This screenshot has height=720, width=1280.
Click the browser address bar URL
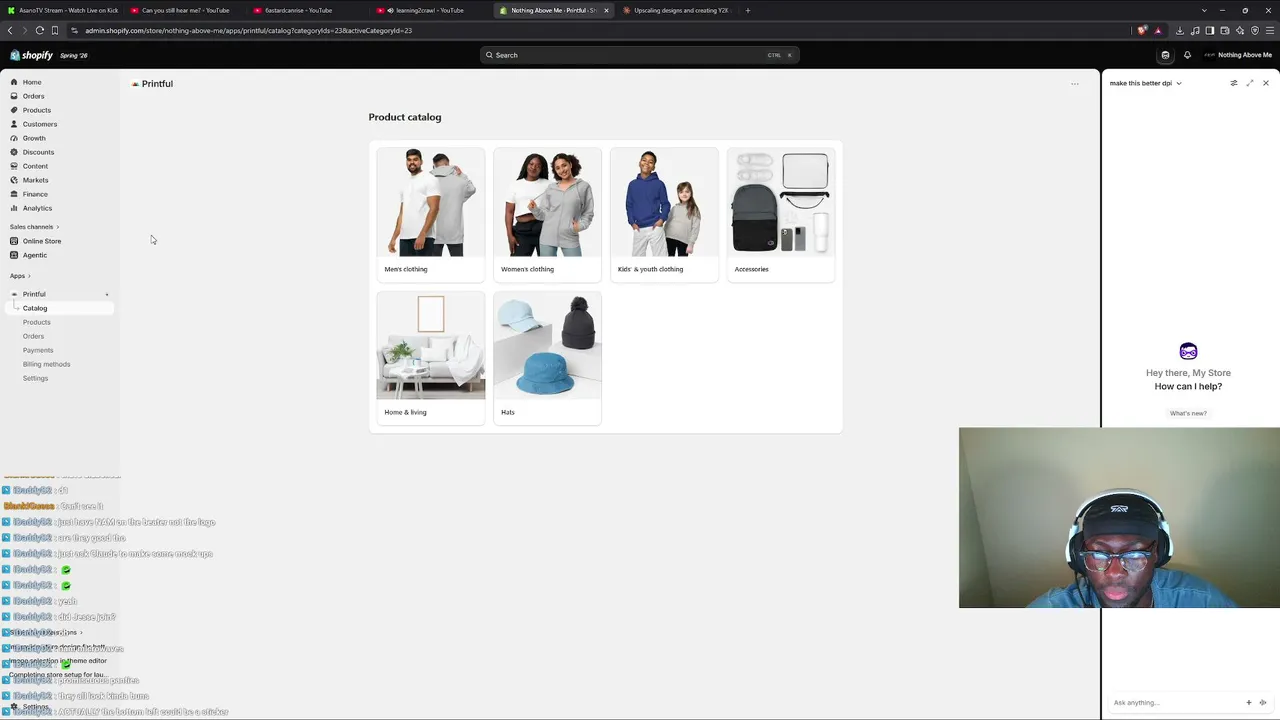(x=248, y=30)
